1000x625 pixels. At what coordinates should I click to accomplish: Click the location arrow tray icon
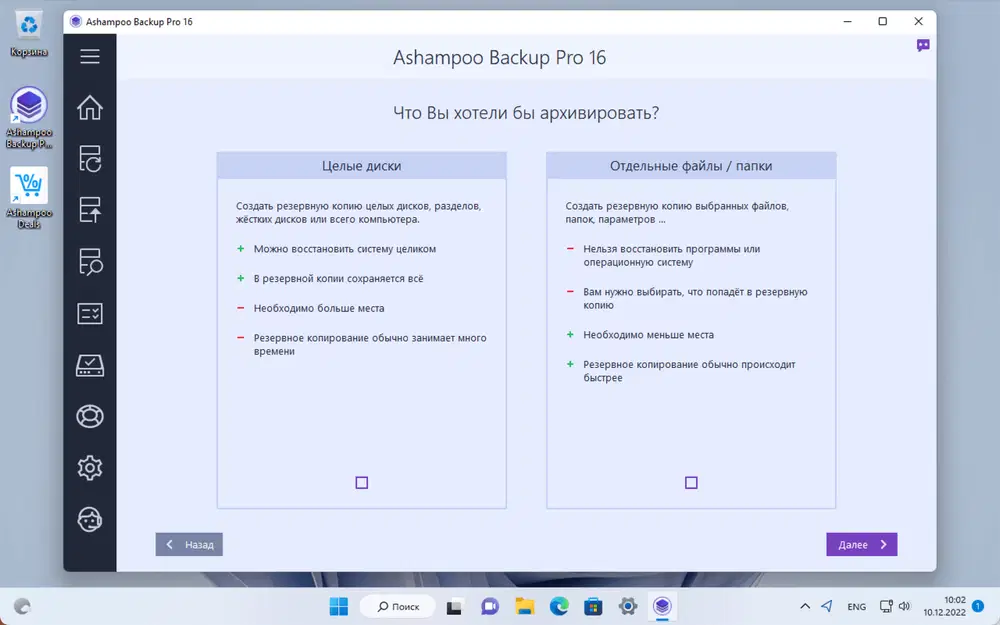pyautogui.click(x=827, y=607)
